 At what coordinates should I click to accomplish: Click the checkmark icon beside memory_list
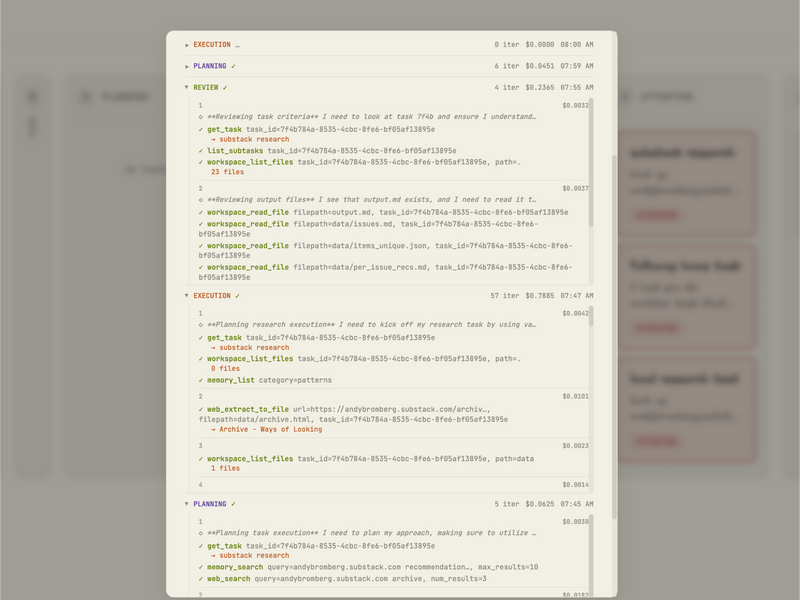click(x=201, y=380)
